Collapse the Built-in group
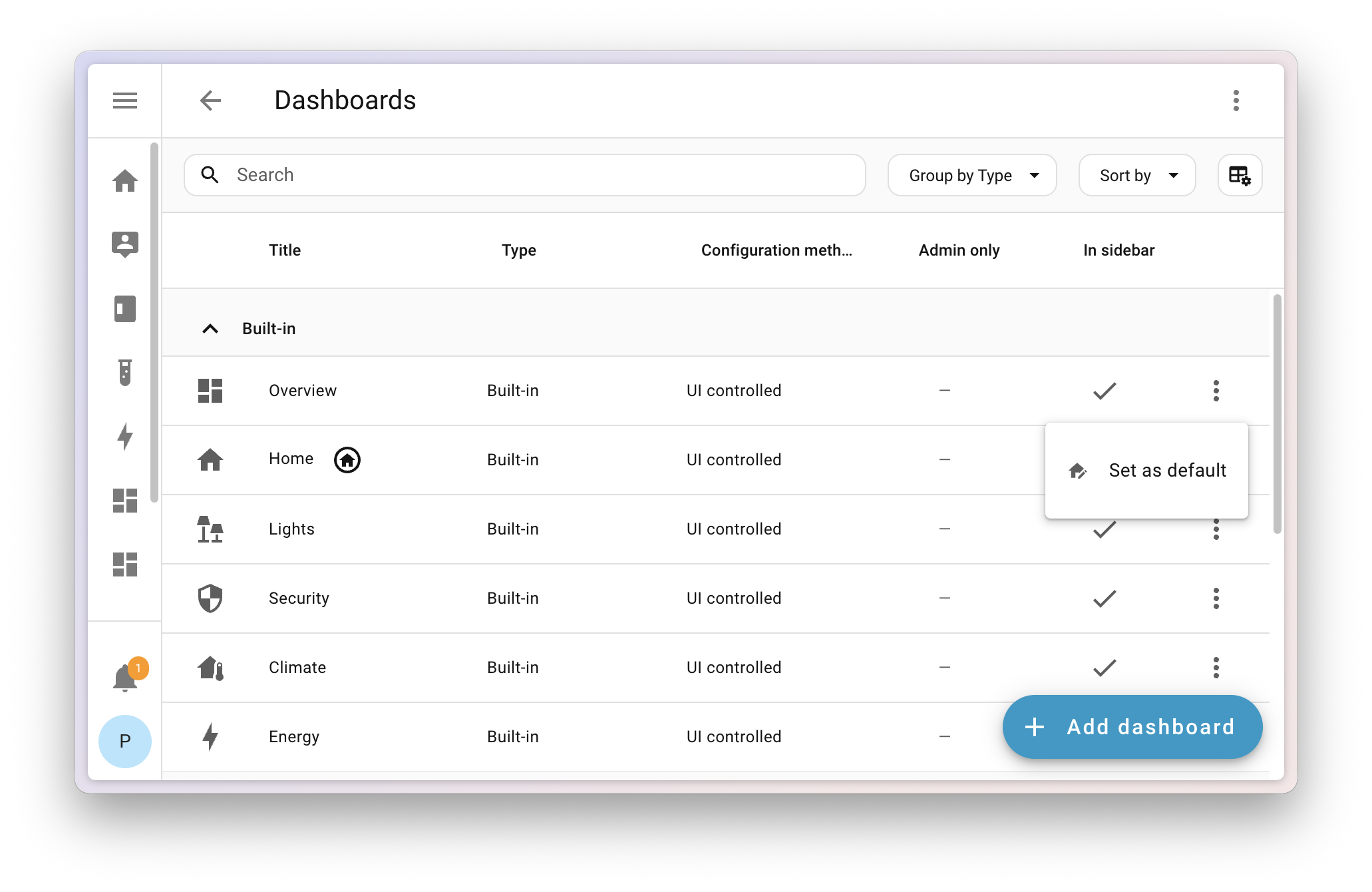Screen dimensions: 1372x892 [x=210, y=328]
